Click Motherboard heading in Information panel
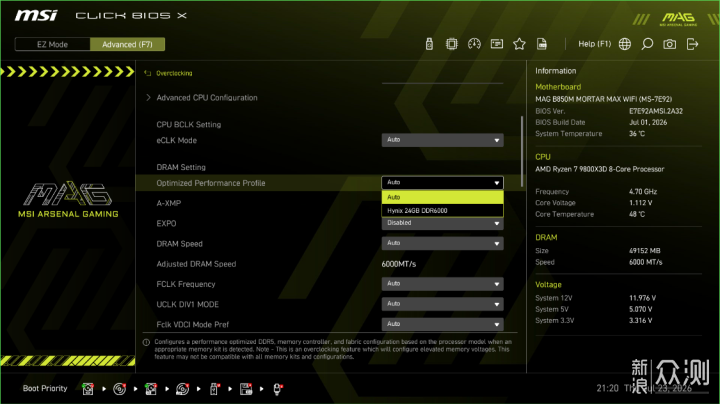Viewport: 720px width, 404px height. (x=558, y=87)
